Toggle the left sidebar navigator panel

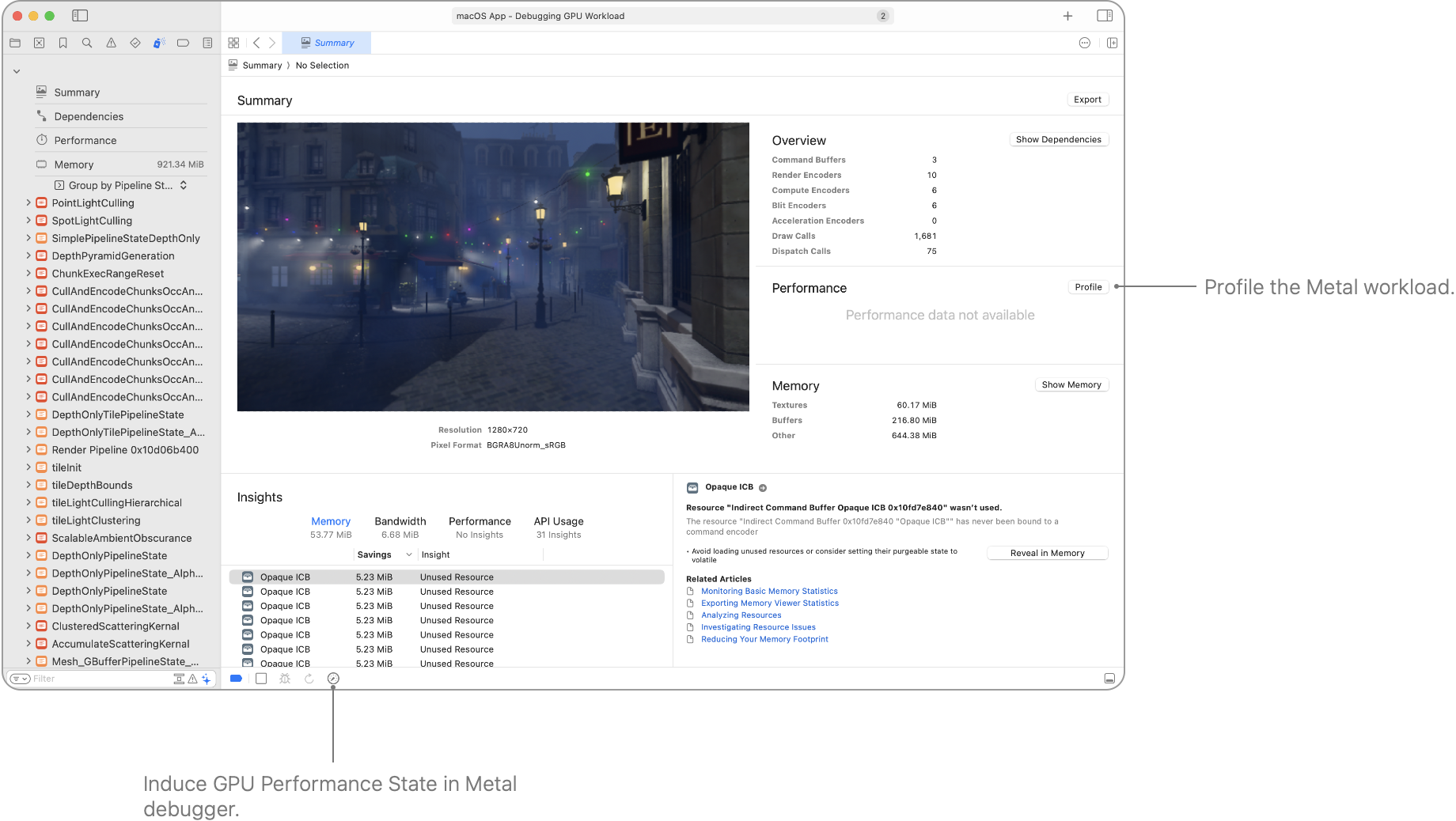(x=80, y=16)
